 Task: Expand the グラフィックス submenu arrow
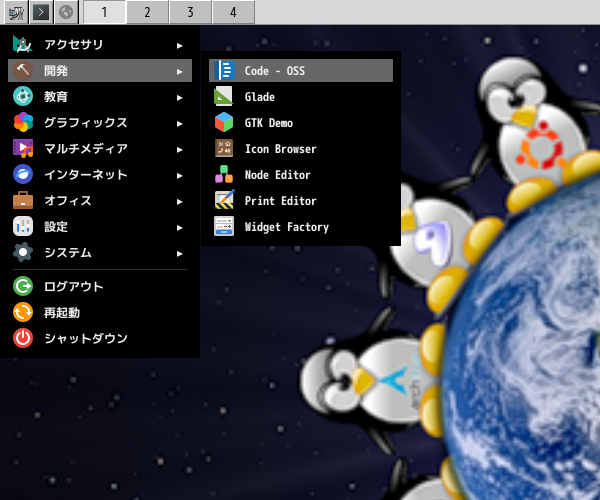179,124
